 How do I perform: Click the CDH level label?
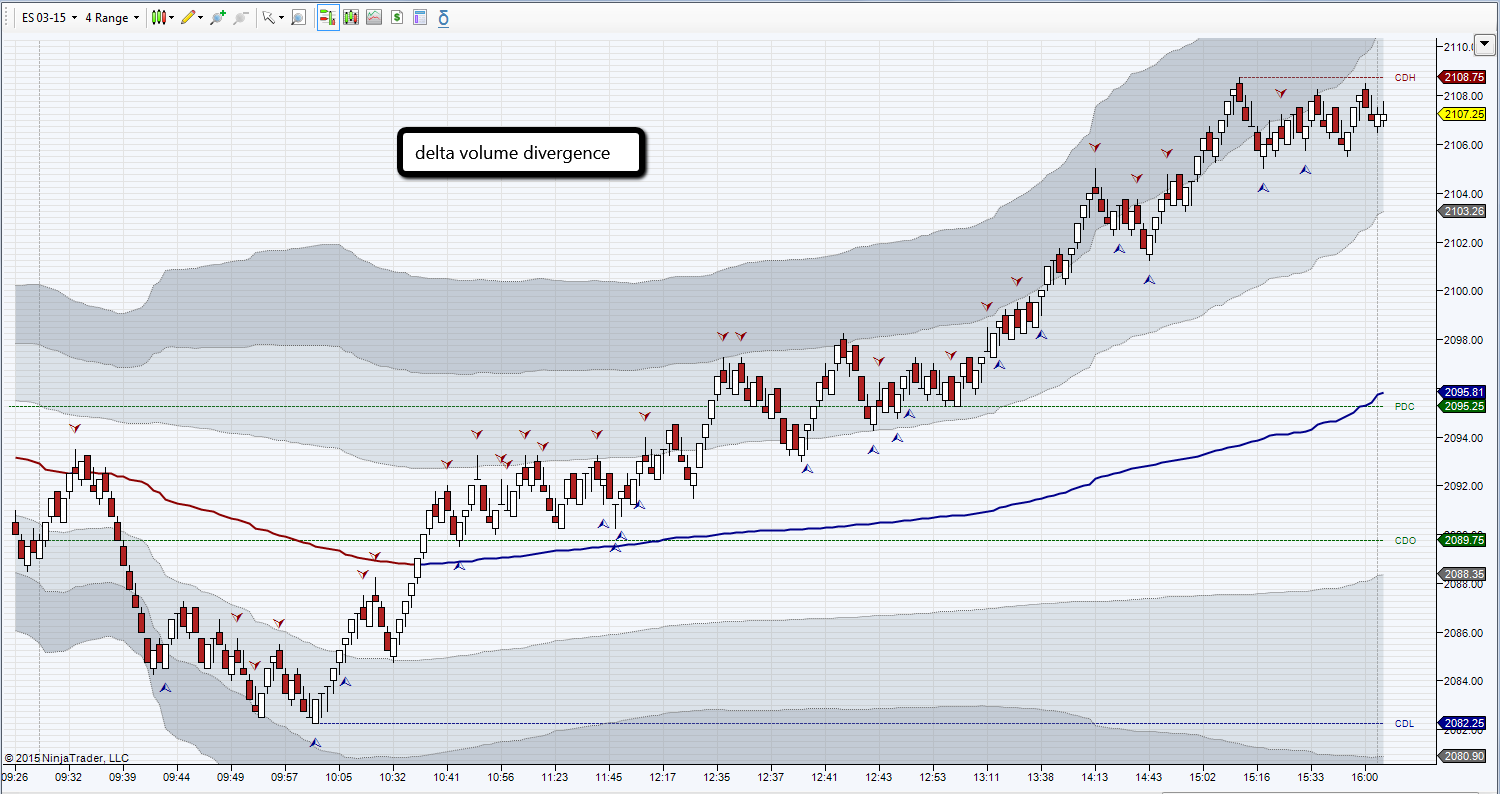tap(1405, 77)
